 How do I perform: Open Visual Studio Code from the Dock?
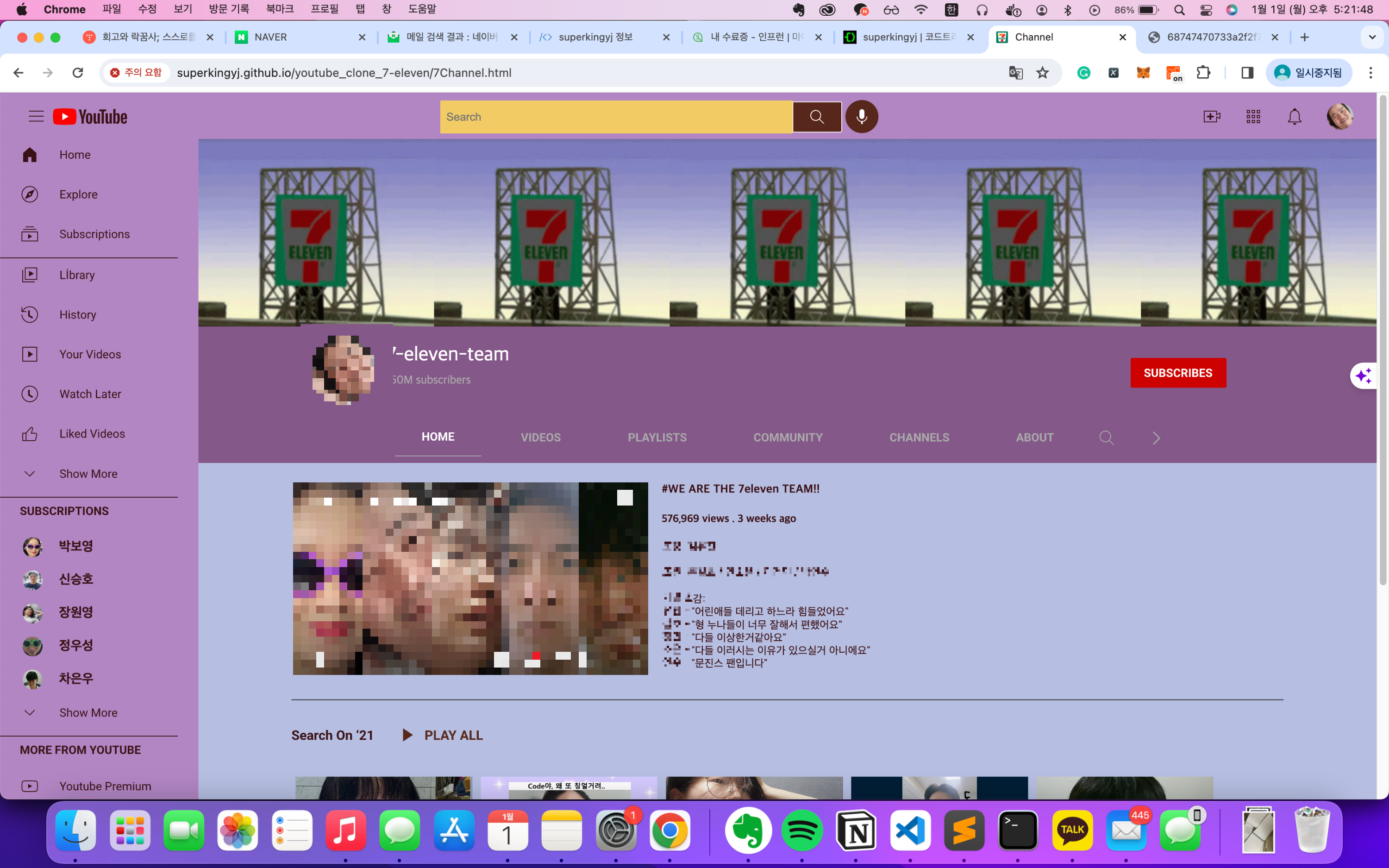click(910, 831)
